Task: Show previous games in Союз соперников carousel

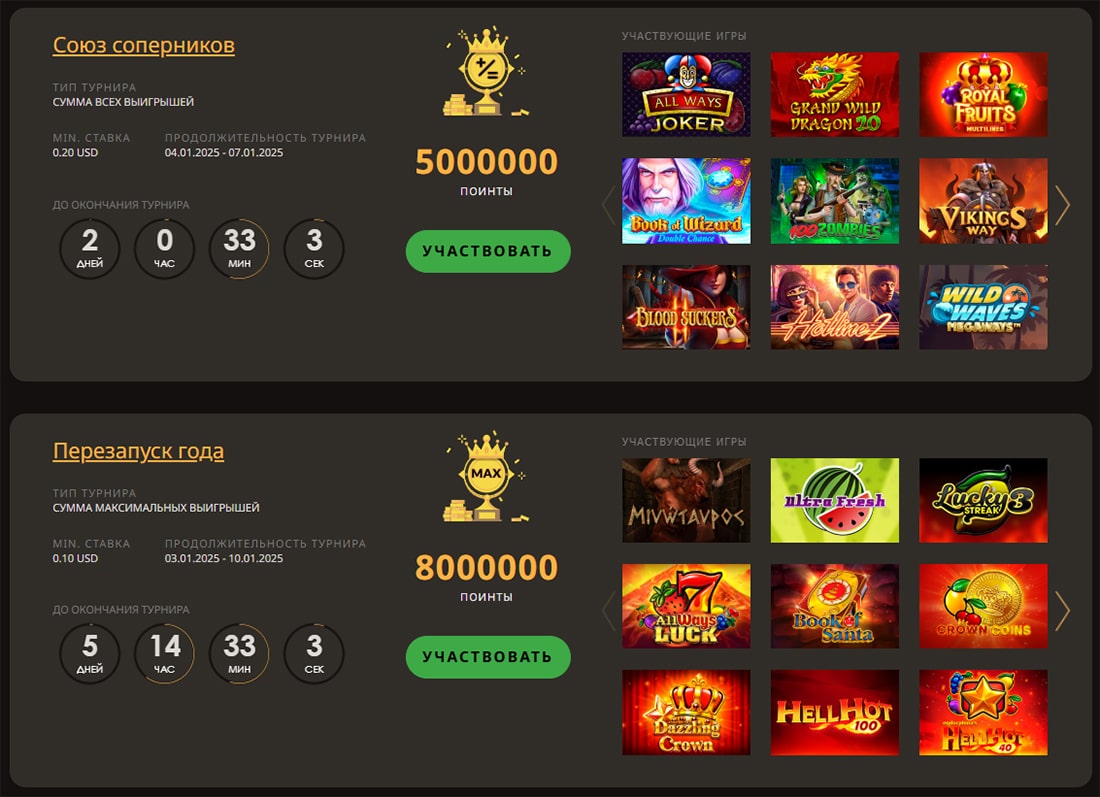Action: (608, 205)
